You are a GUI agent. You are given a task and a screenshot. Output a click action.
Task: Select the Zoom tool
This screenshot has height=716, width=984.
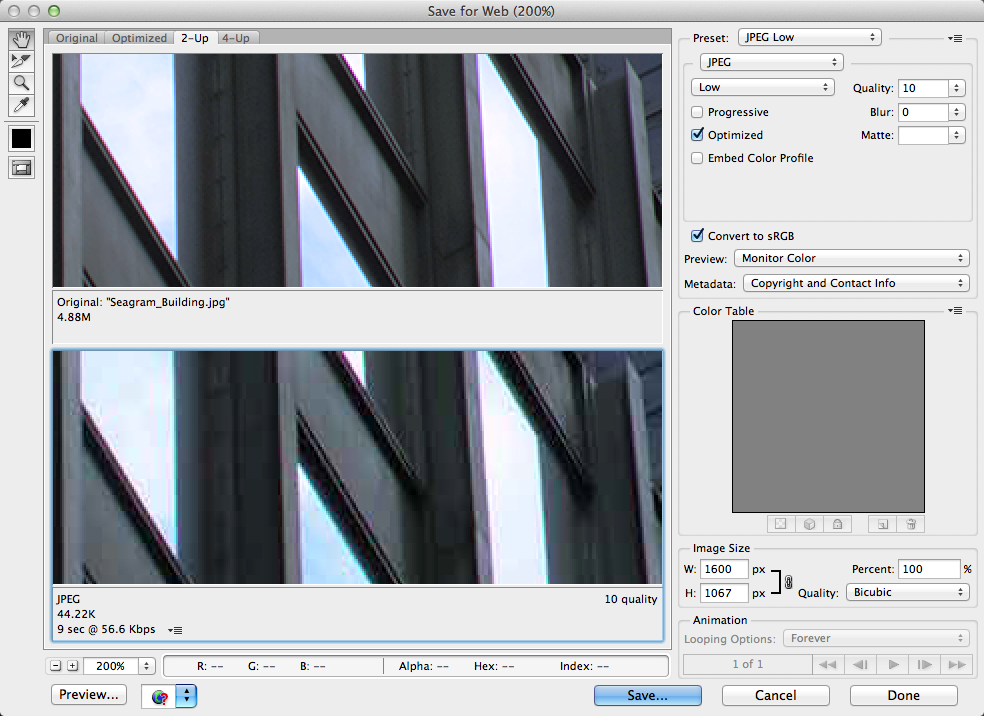(x=21, y=83)
